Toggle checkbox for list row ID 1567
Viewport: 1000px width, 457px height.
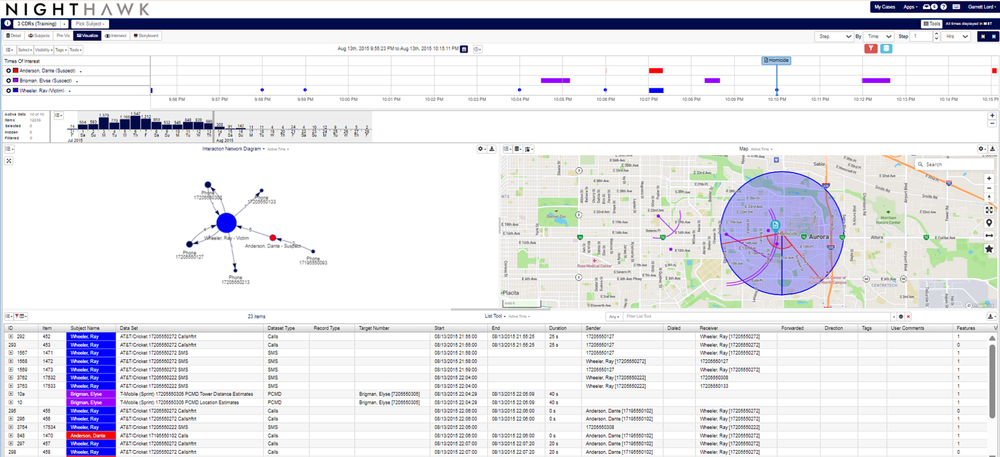pyautogui.click(x=10, y=352)
